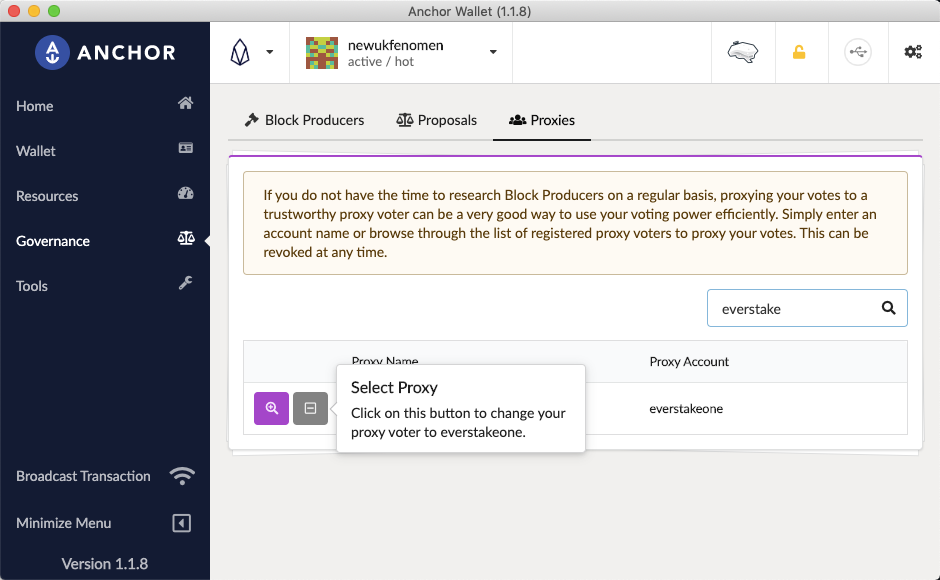Image resolution: width=940 pixels, height=580 pixels.
Task: Click the wallet unlock padlock icon
Action: [x=799, y=52]
